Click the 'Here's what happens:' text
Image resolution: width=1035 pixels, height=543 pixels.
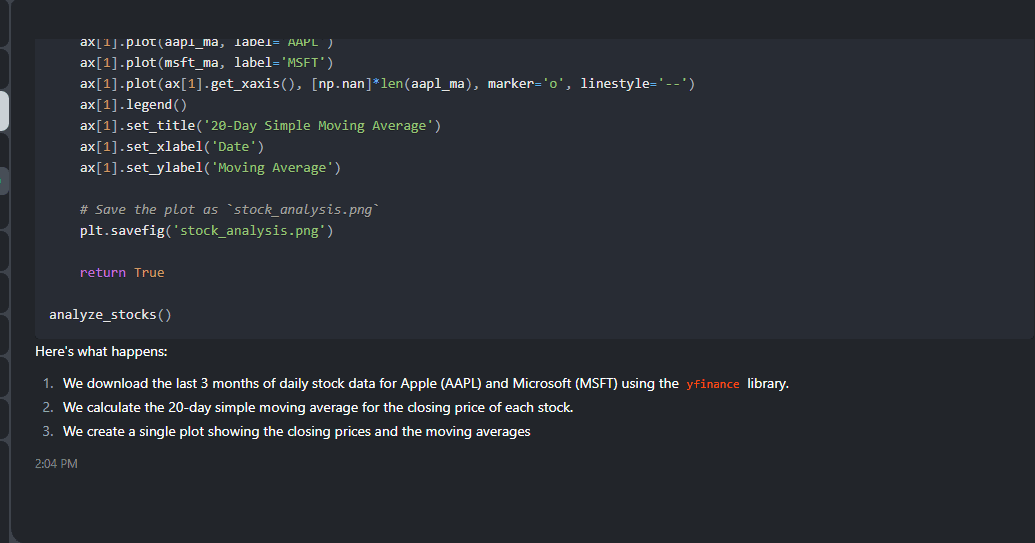[x=101, y=352]
